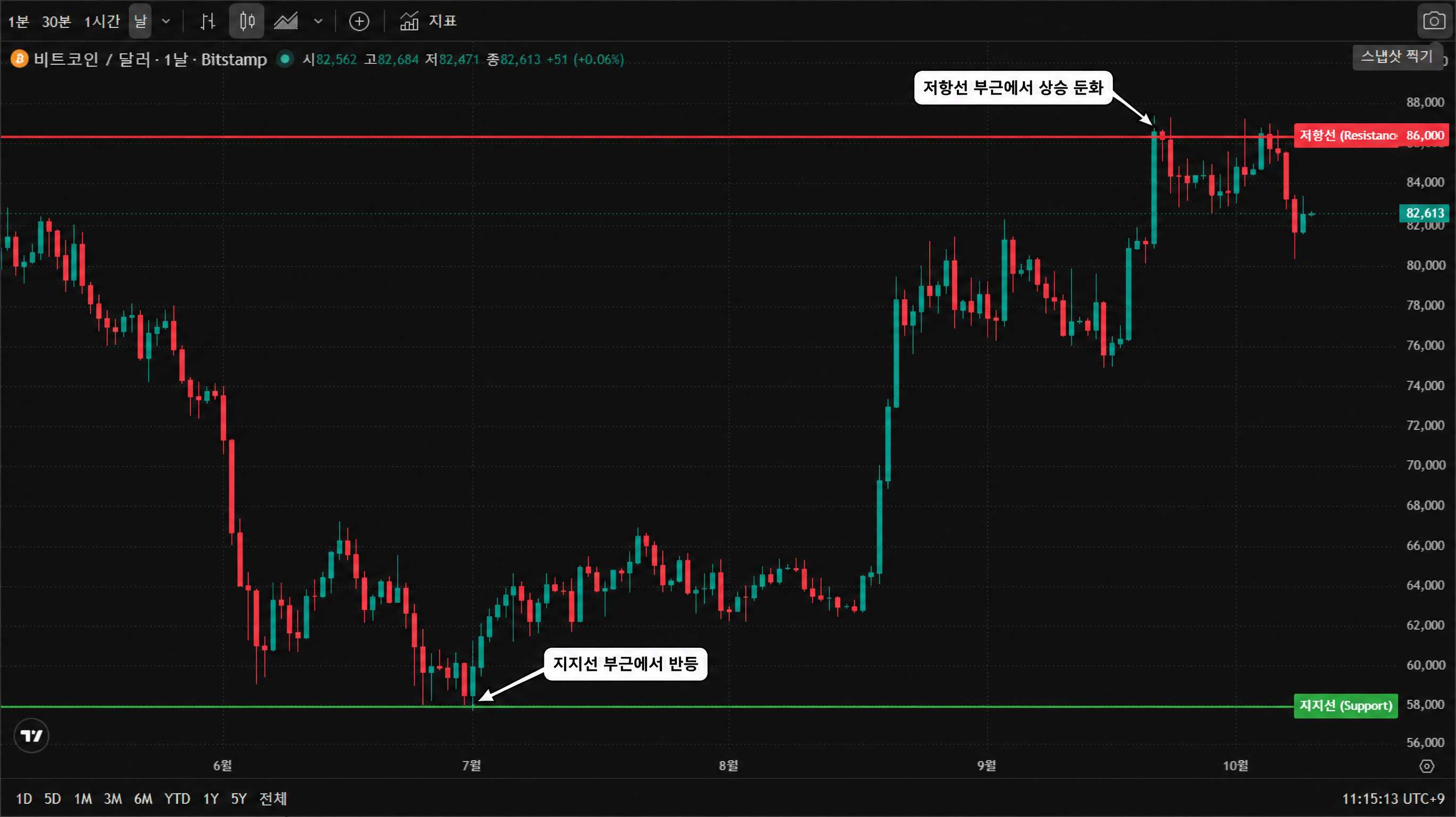Choose area chart style icon
Screen dimensions: 1456x817
pos(286,21)
